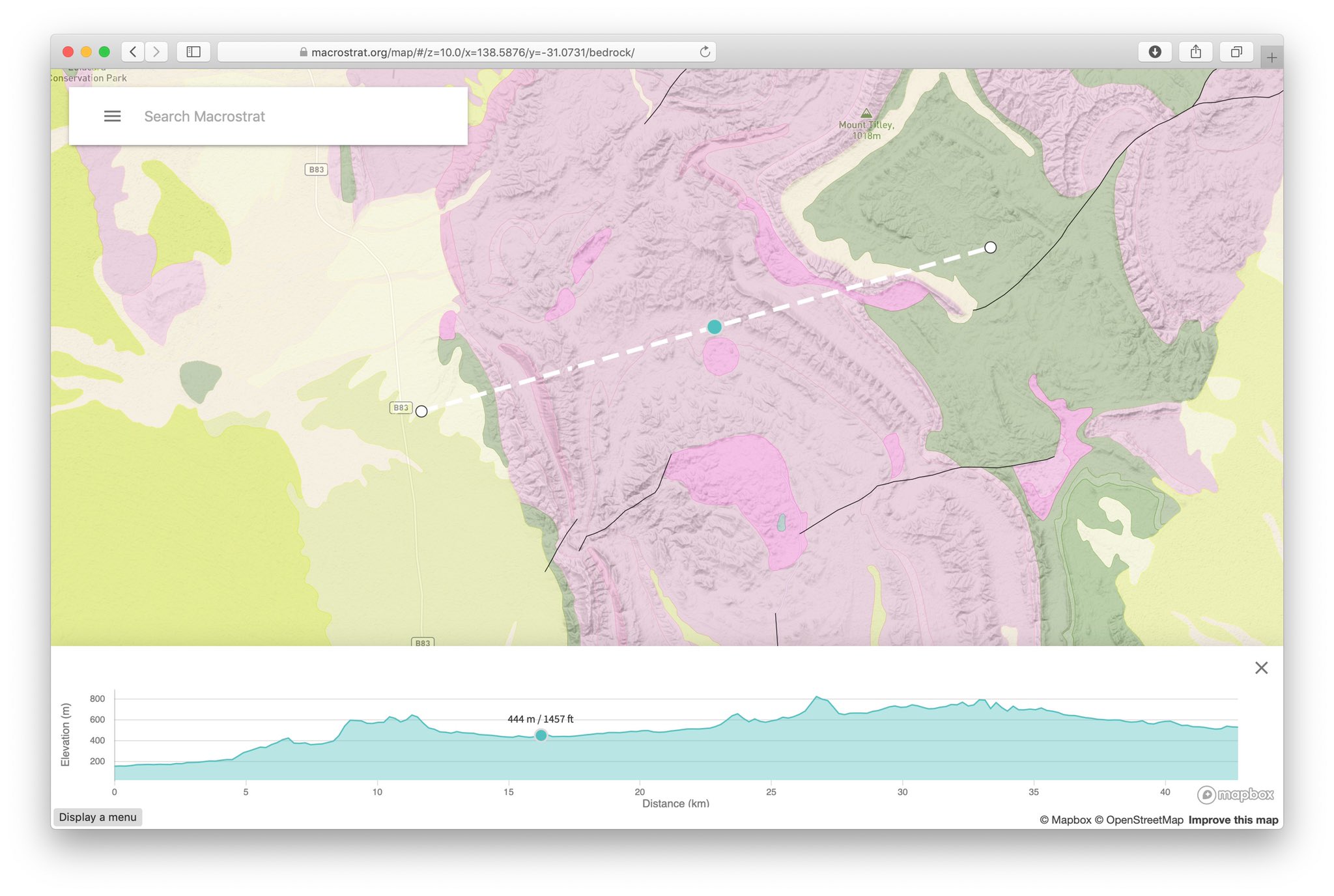Image resolution: width=1334 pixels, height=896 pixels.
Task: Close the elevation profile panel
Action: tap(1261, 667)
